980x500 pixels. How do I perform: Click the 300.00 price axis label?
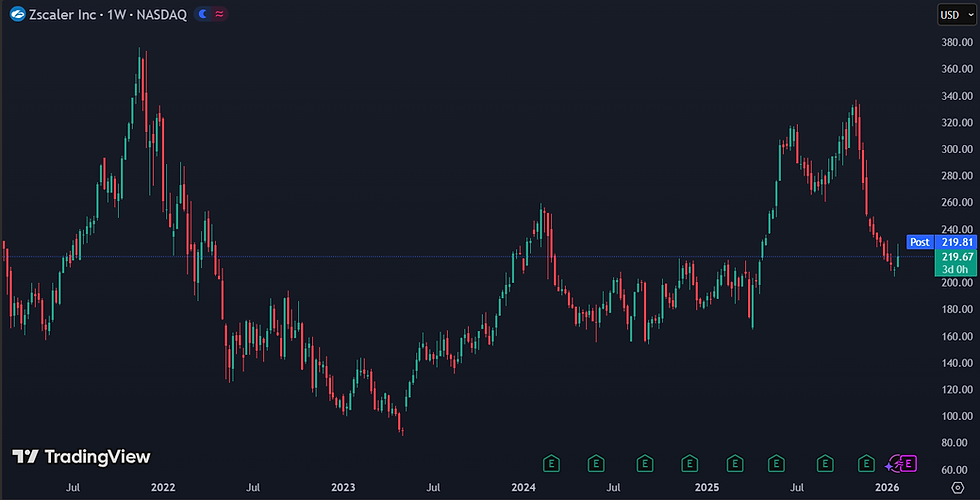point(956,149)
